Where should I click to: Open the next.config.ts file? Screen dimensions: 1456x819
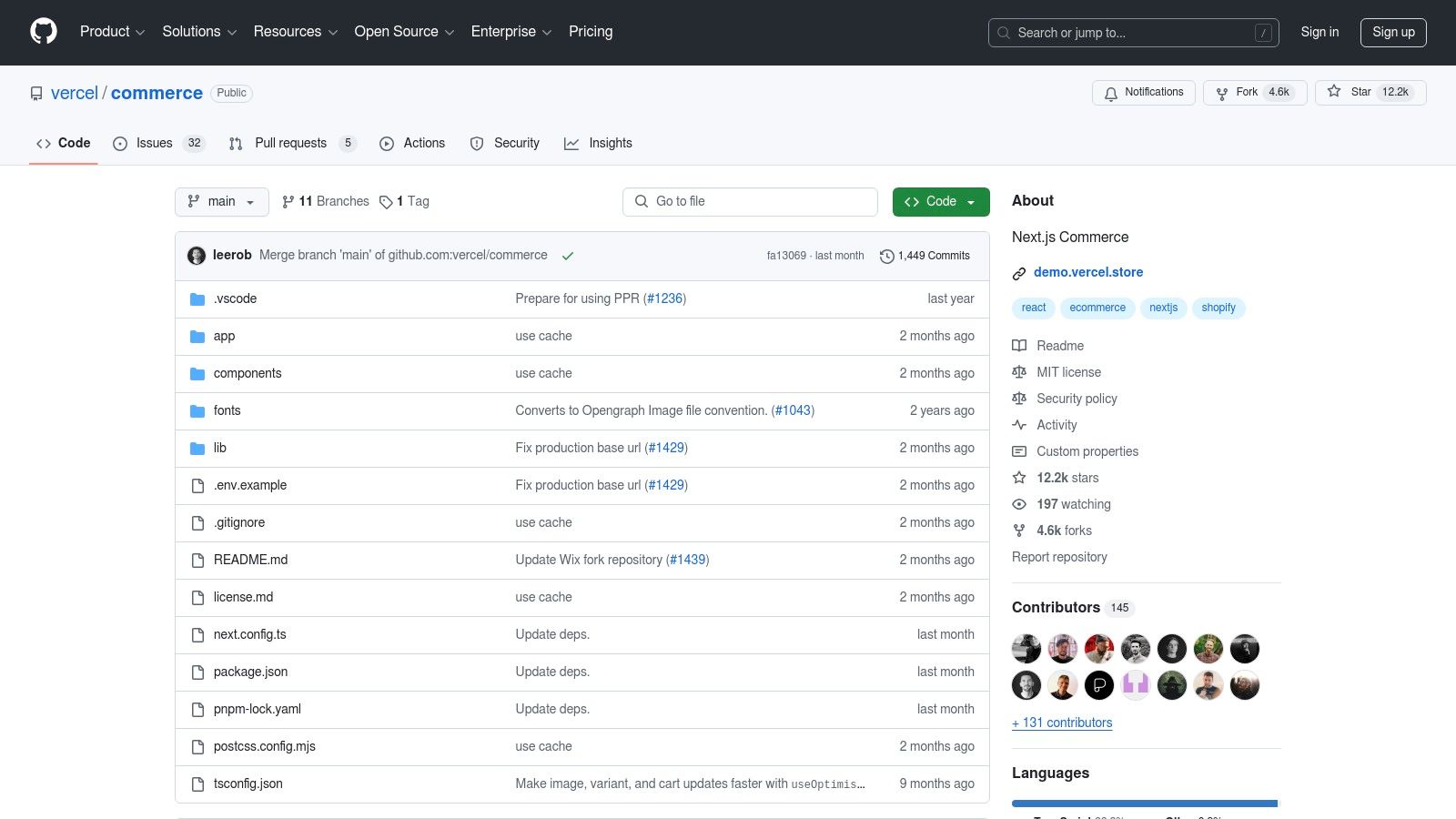tap(250, 634)
